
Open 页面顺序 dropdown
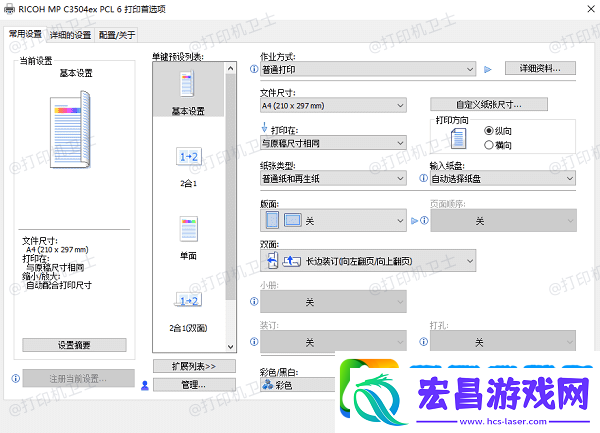pyautogui.click(x=503, y=220)
